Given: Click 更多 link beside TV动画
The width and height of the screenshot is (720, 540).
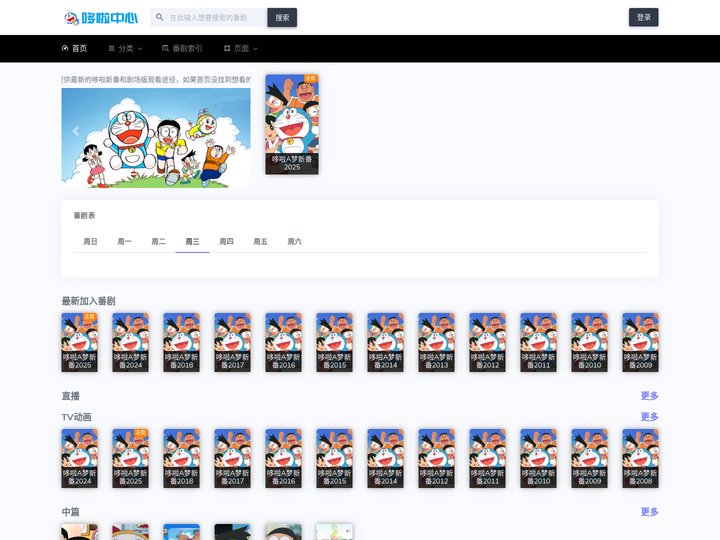Looking at the screenshot, I should [649, 416].
